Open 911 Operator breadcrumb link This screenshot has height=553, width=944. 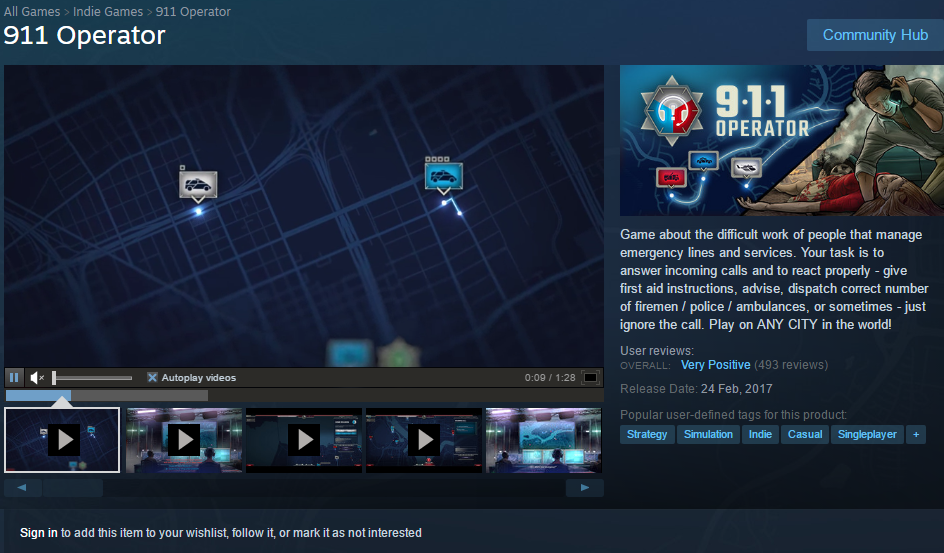[x=193, y=11]
